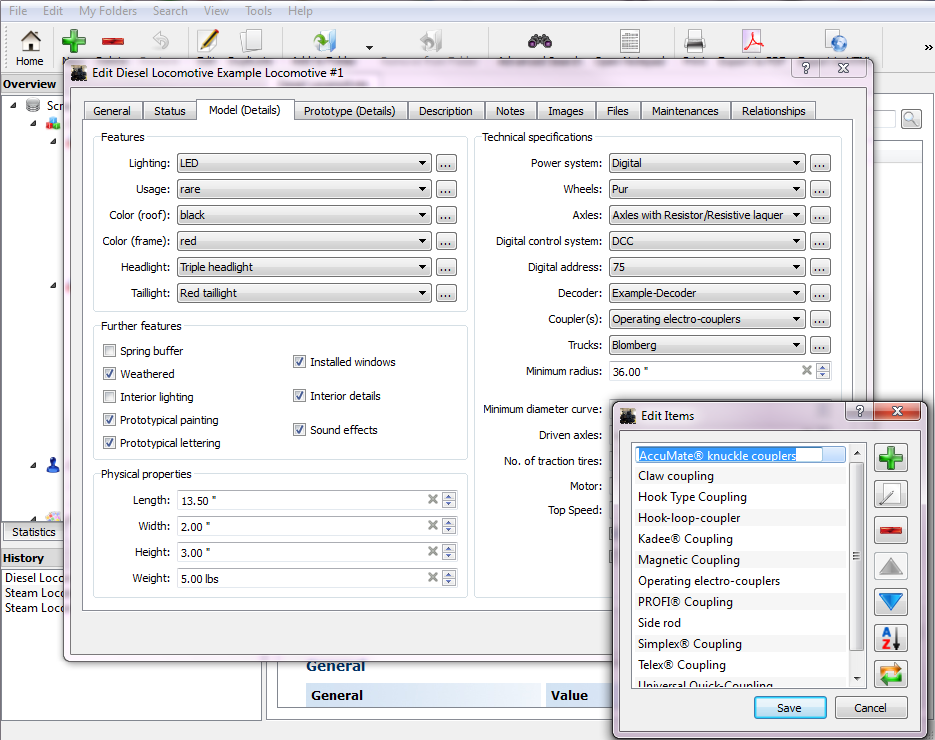Select Kadee® Coupling in the list
Viewport: 935px width, 740px height.
[x=741, y=539]
